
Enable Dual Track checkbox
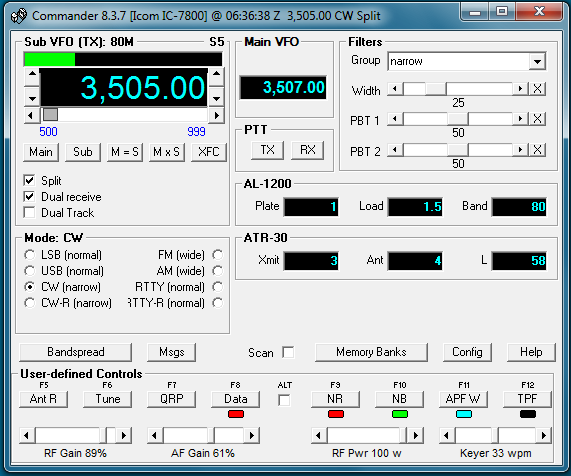tap(29, 212)
